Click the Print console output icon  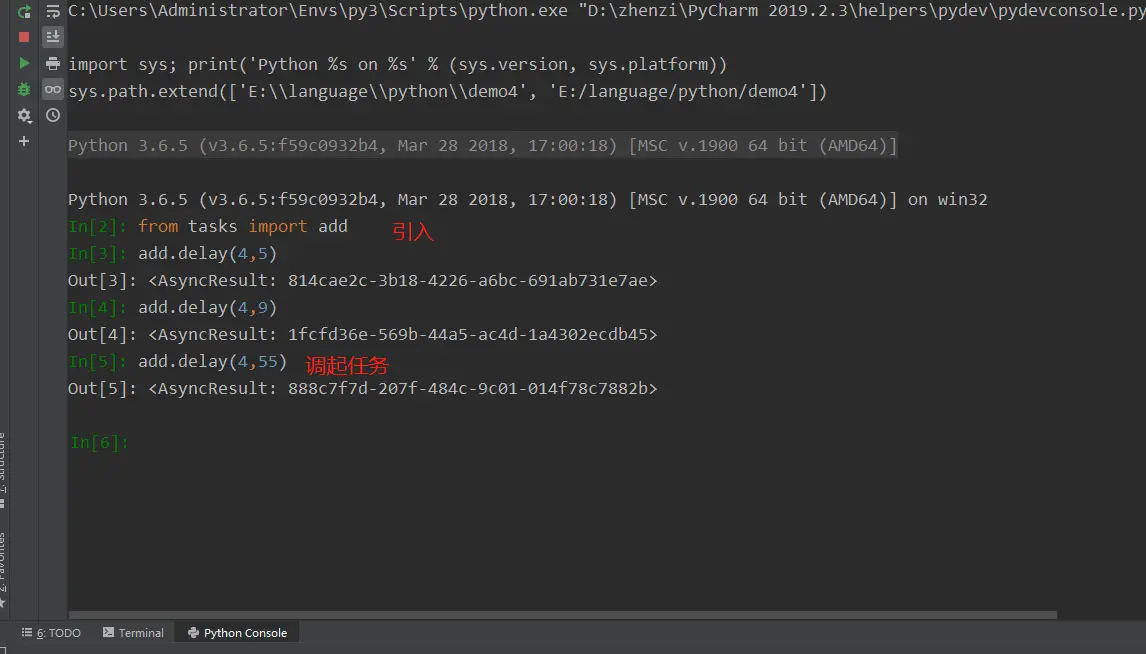click(x=53, y=64)
